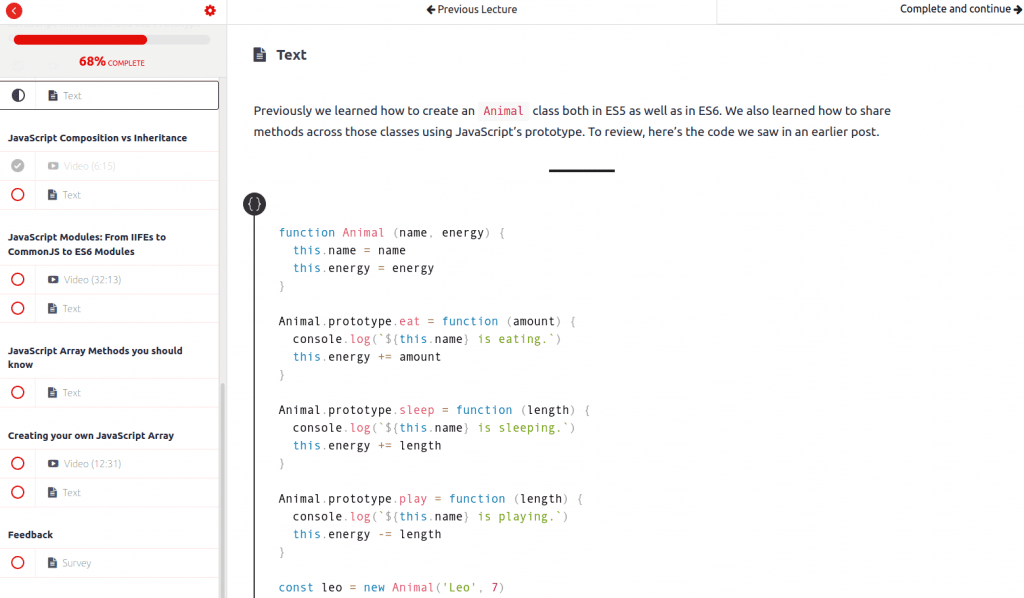Viewport: 1024px width, 598px height.
Task: Click the video icon for Video (12:31)
Action: point(53,464)
